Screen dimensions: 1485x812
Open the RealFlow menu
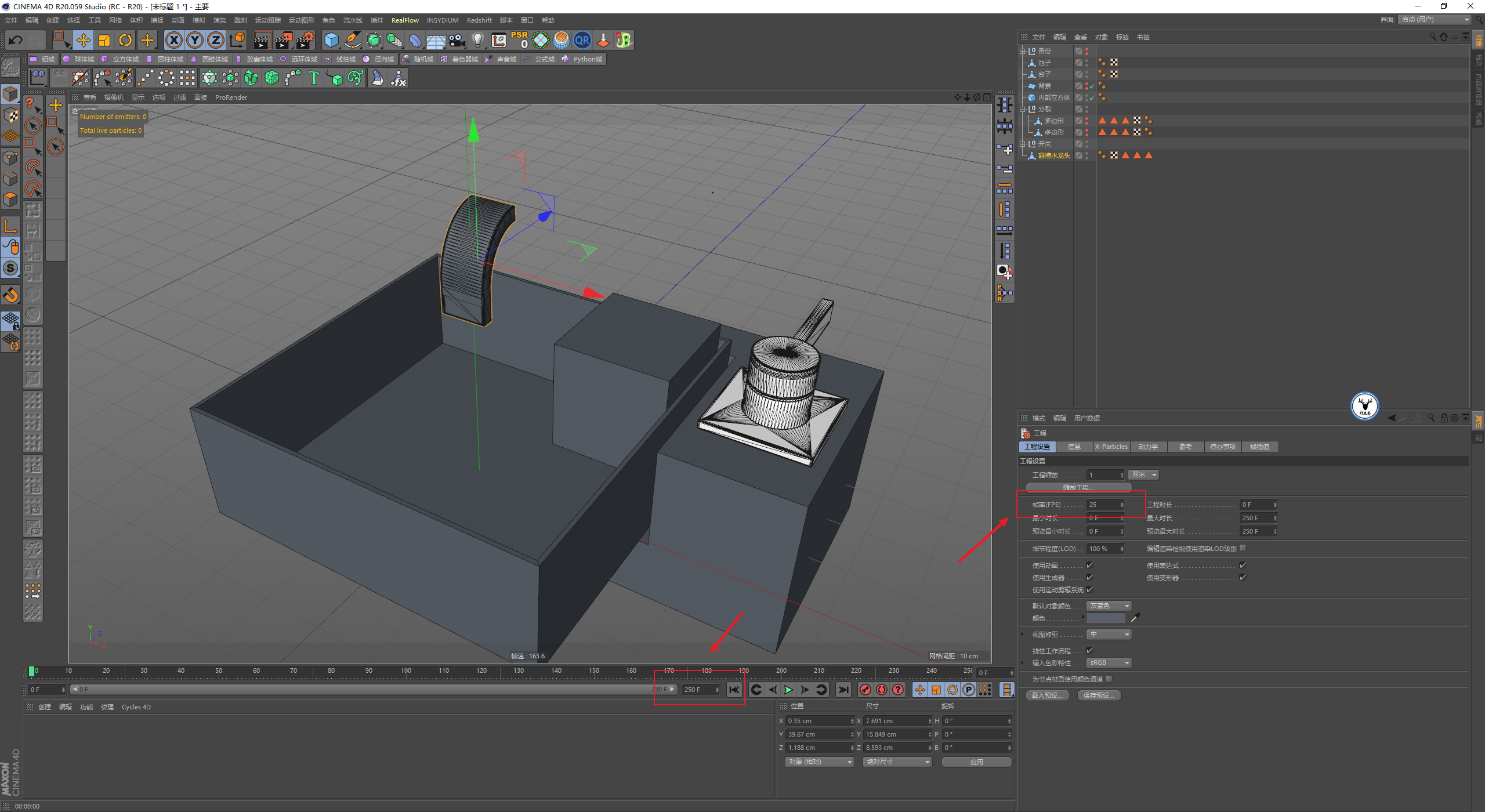[x=405, y=20]
